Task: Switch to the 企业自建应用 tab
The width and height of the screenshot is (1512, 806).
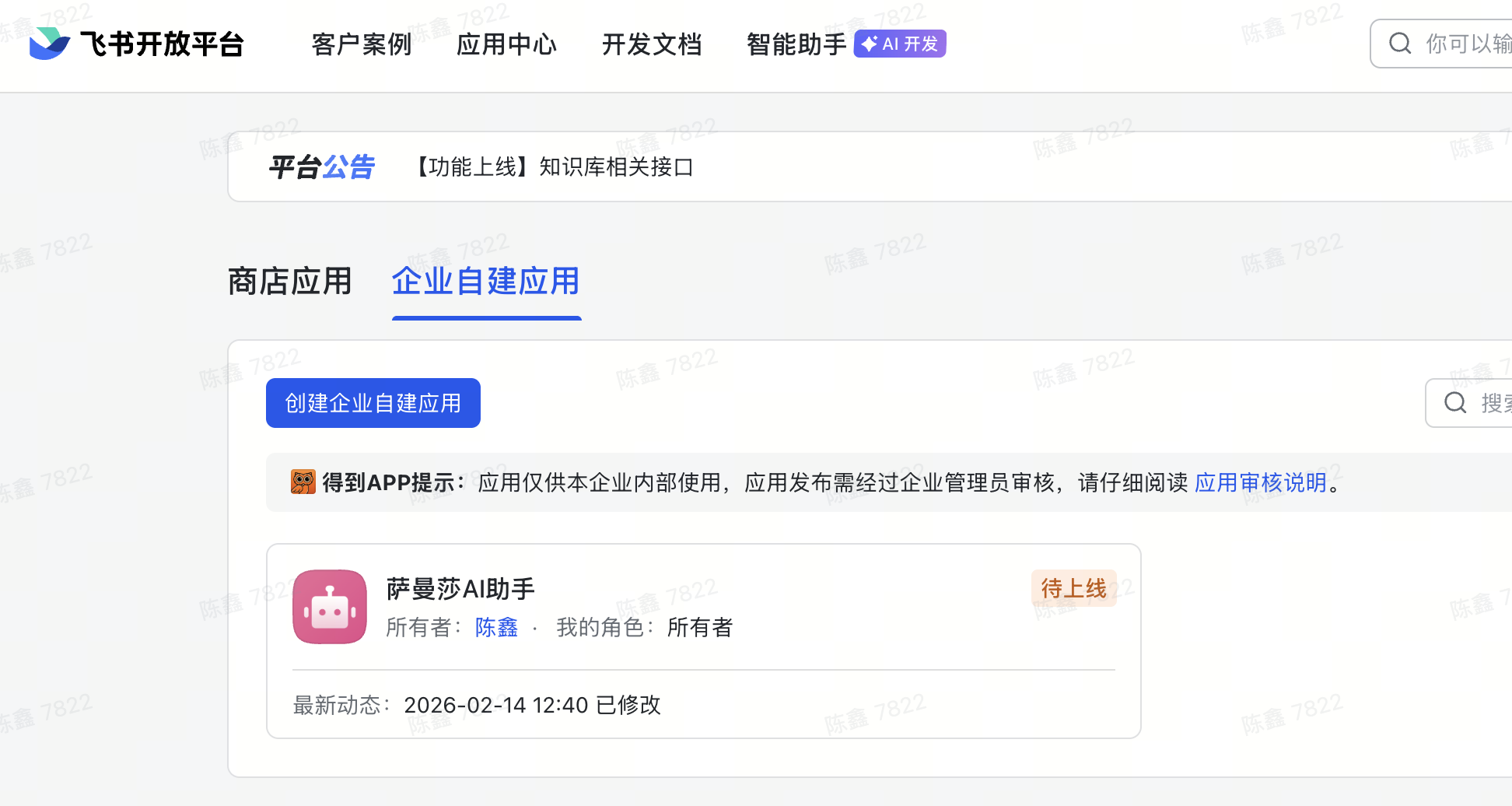Action: (485, 282)
